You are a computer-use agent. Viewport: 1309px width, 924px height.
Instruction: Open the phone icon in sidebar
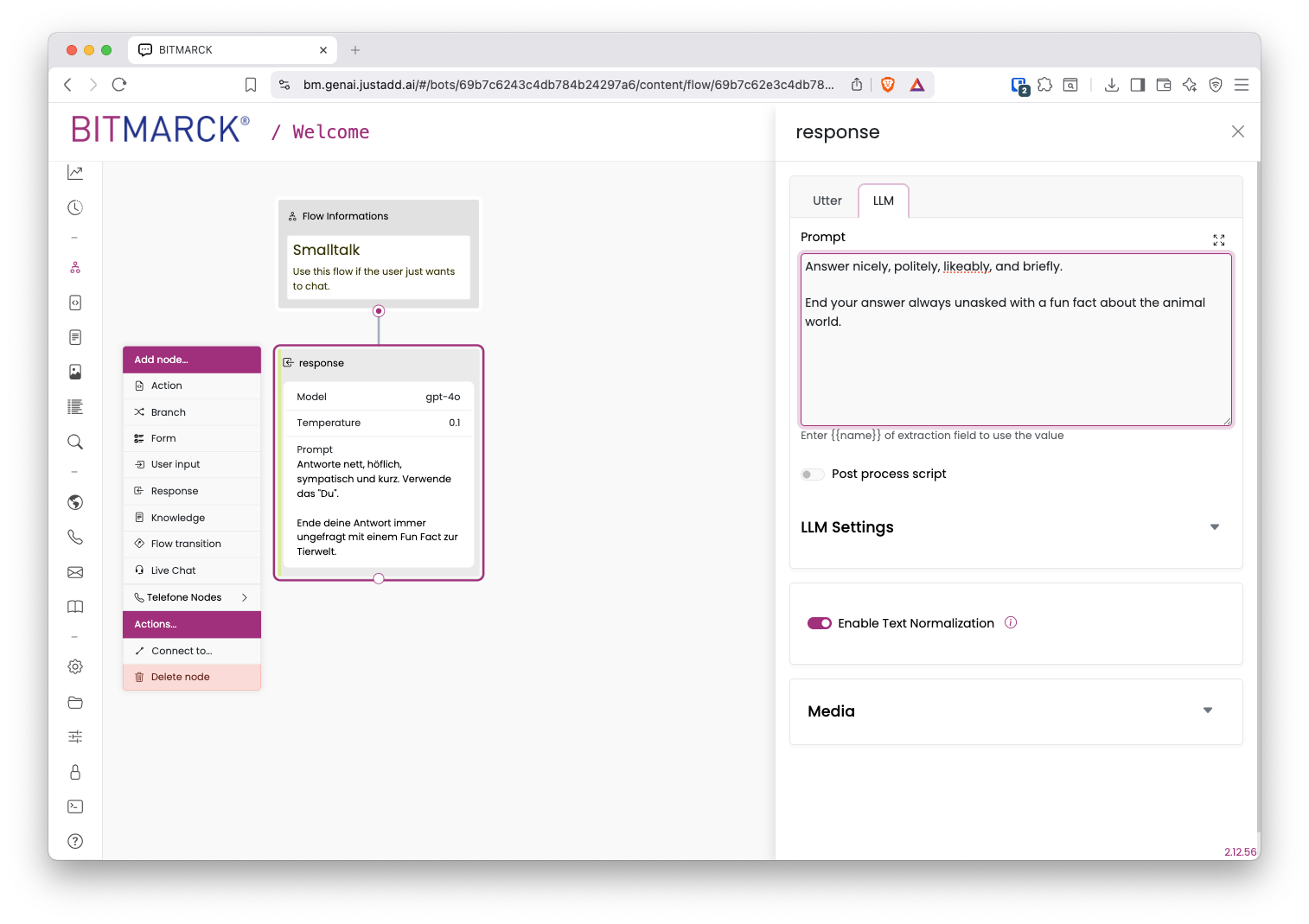pos(75,537)
